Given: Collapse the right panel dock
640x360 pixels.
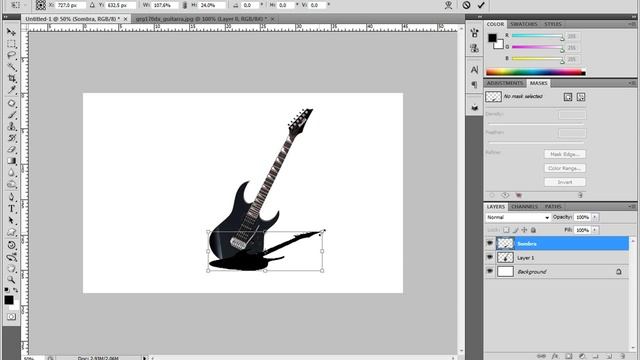Looking at the screenshot, I should tap(633, 17).
